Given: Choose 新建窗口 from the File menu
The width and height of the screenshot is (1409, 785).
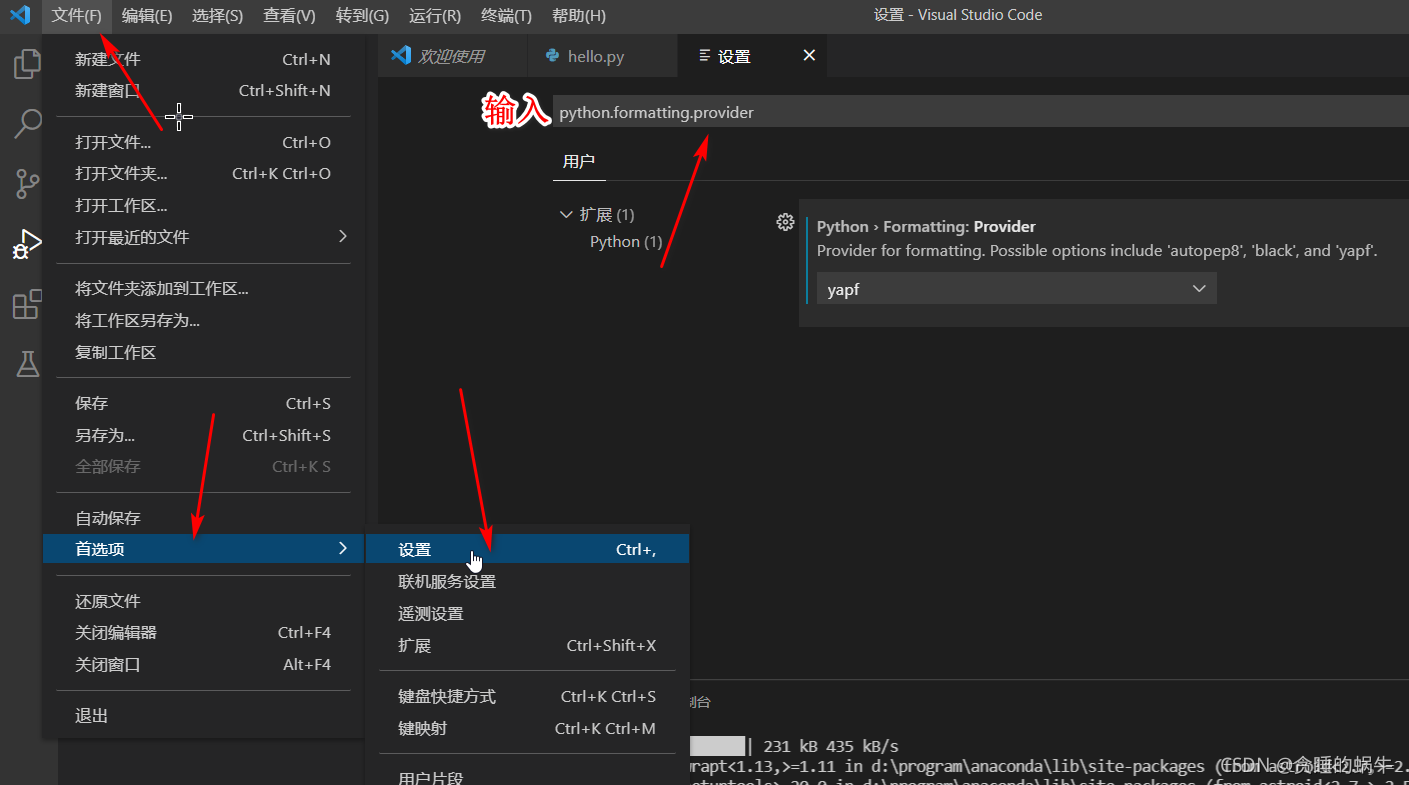Looking at the screenshot, I should click(x=203, y=90).
